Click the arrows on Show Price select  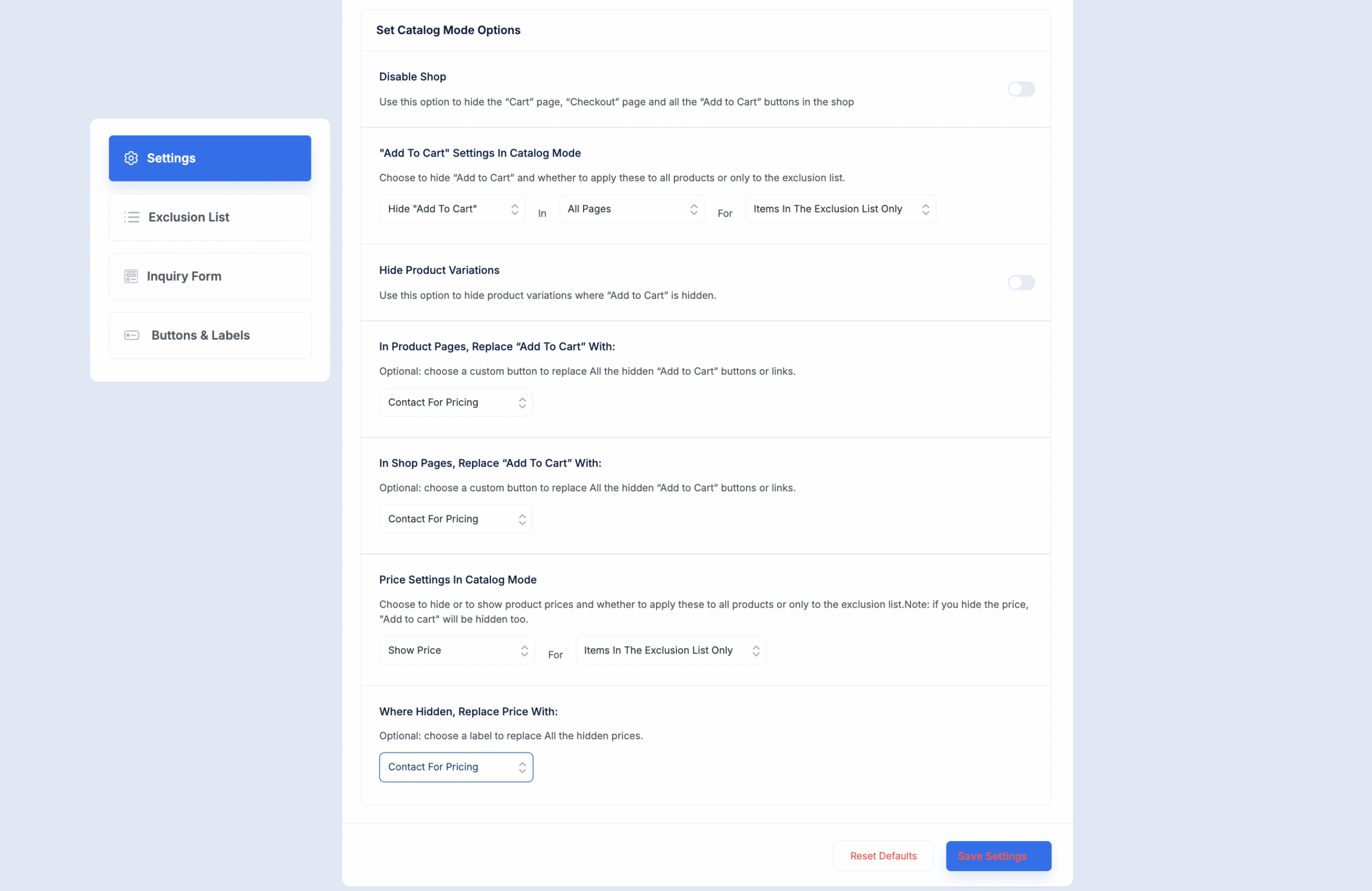(x=524, y=650)
